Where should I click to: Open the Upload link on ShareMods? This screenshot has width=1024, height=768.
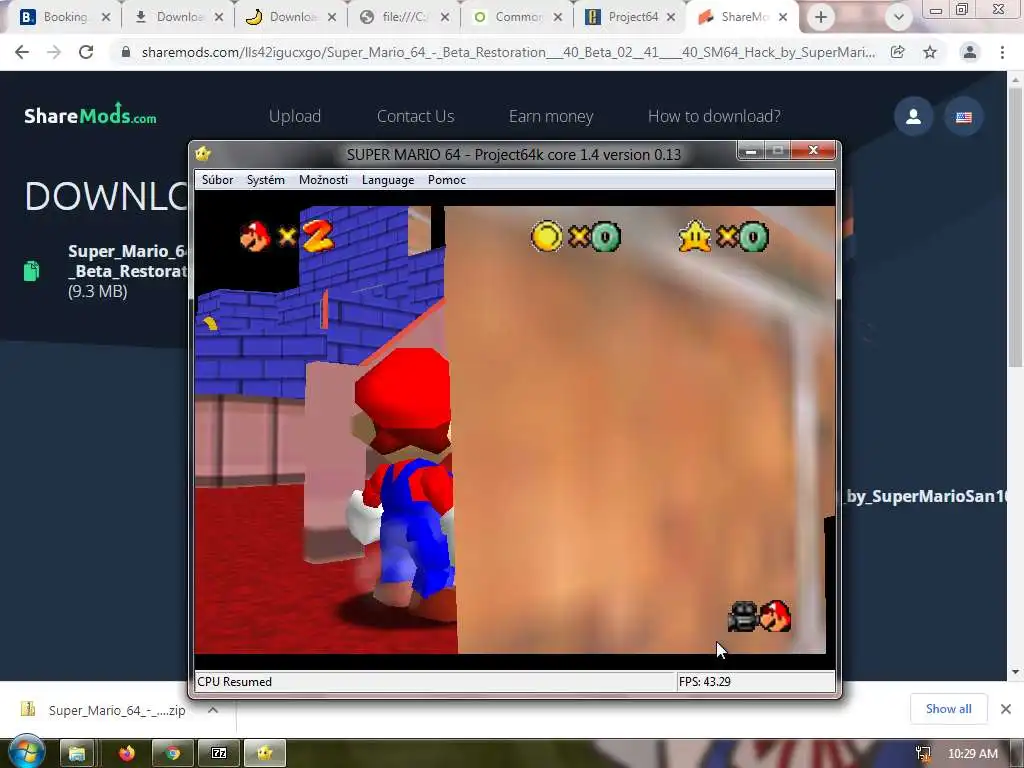tap(295, 116)
